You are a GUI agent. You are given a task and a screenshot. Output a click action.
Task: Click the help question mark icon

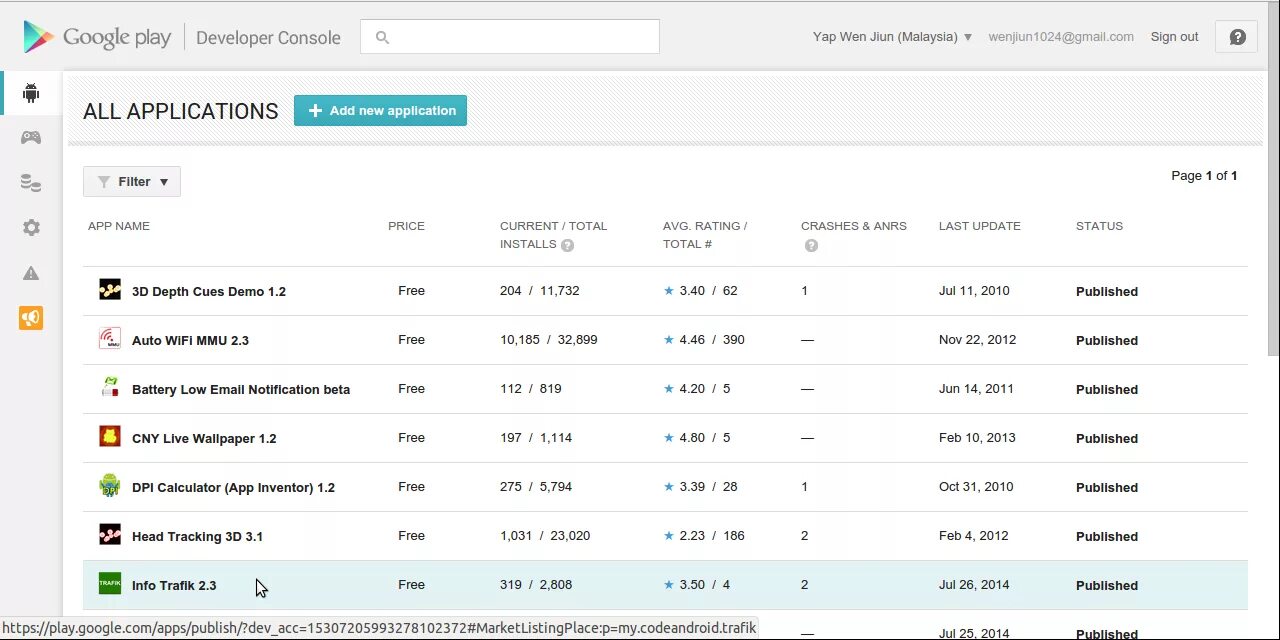click(1237, 37)
